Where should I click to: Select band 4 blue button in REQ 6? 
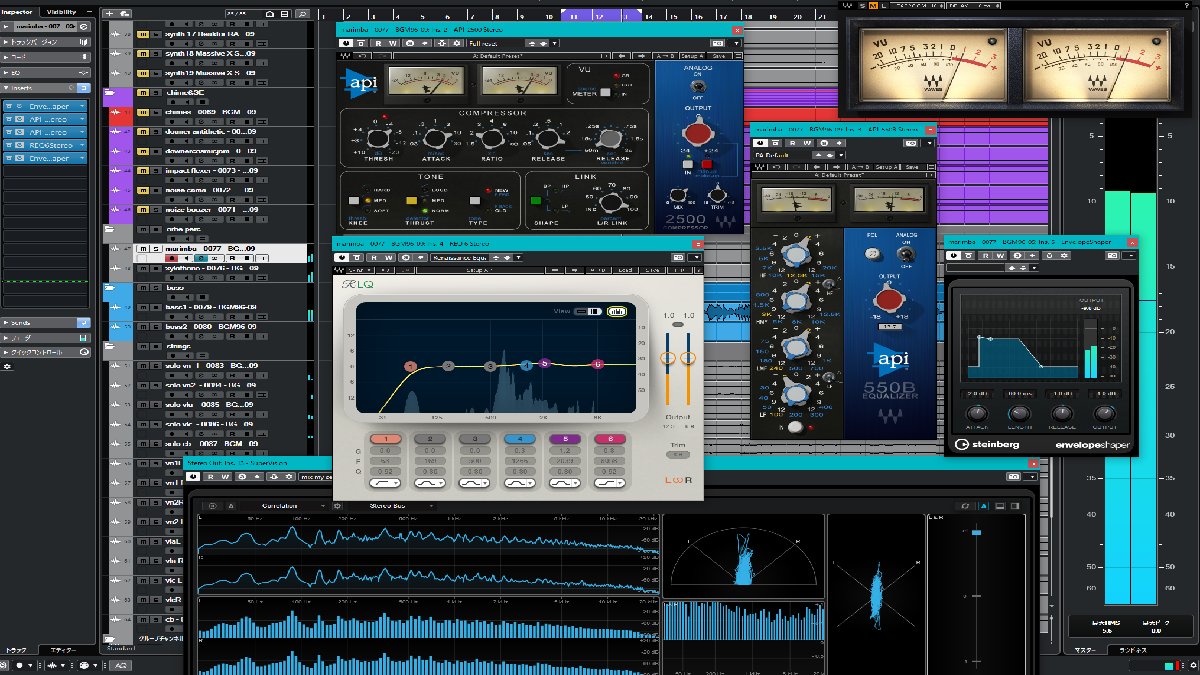(x=519, y=438)
